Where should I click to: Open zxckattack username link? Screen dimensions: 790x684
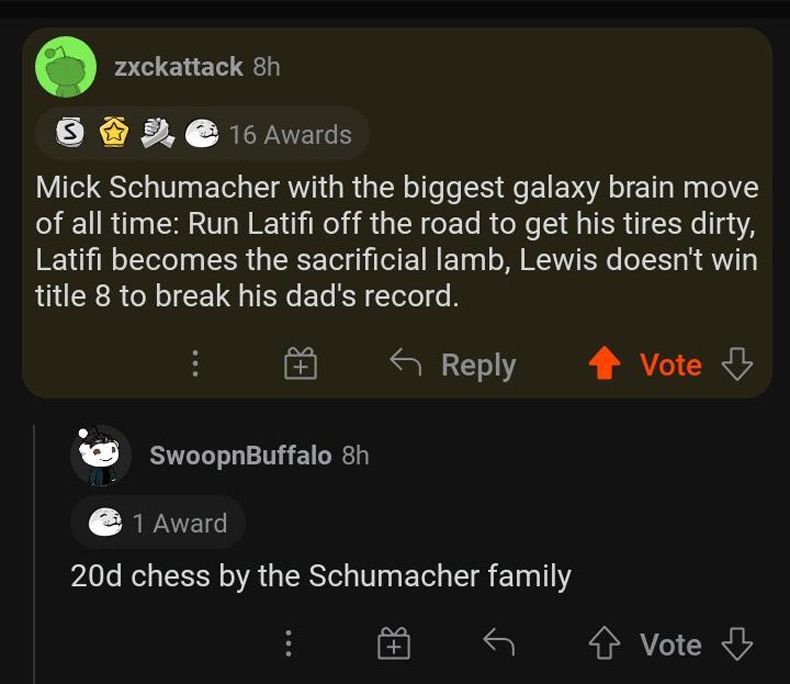(x=178, y=67)
